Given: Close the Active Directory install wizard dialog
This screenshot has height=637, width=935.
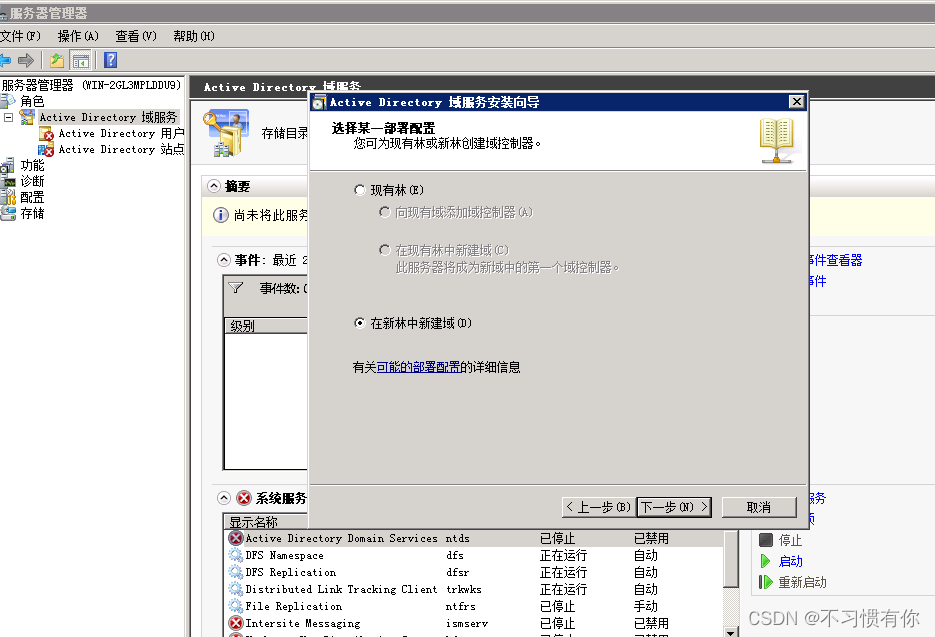Looking at the screenshot, I should click(x=797, y=102).
